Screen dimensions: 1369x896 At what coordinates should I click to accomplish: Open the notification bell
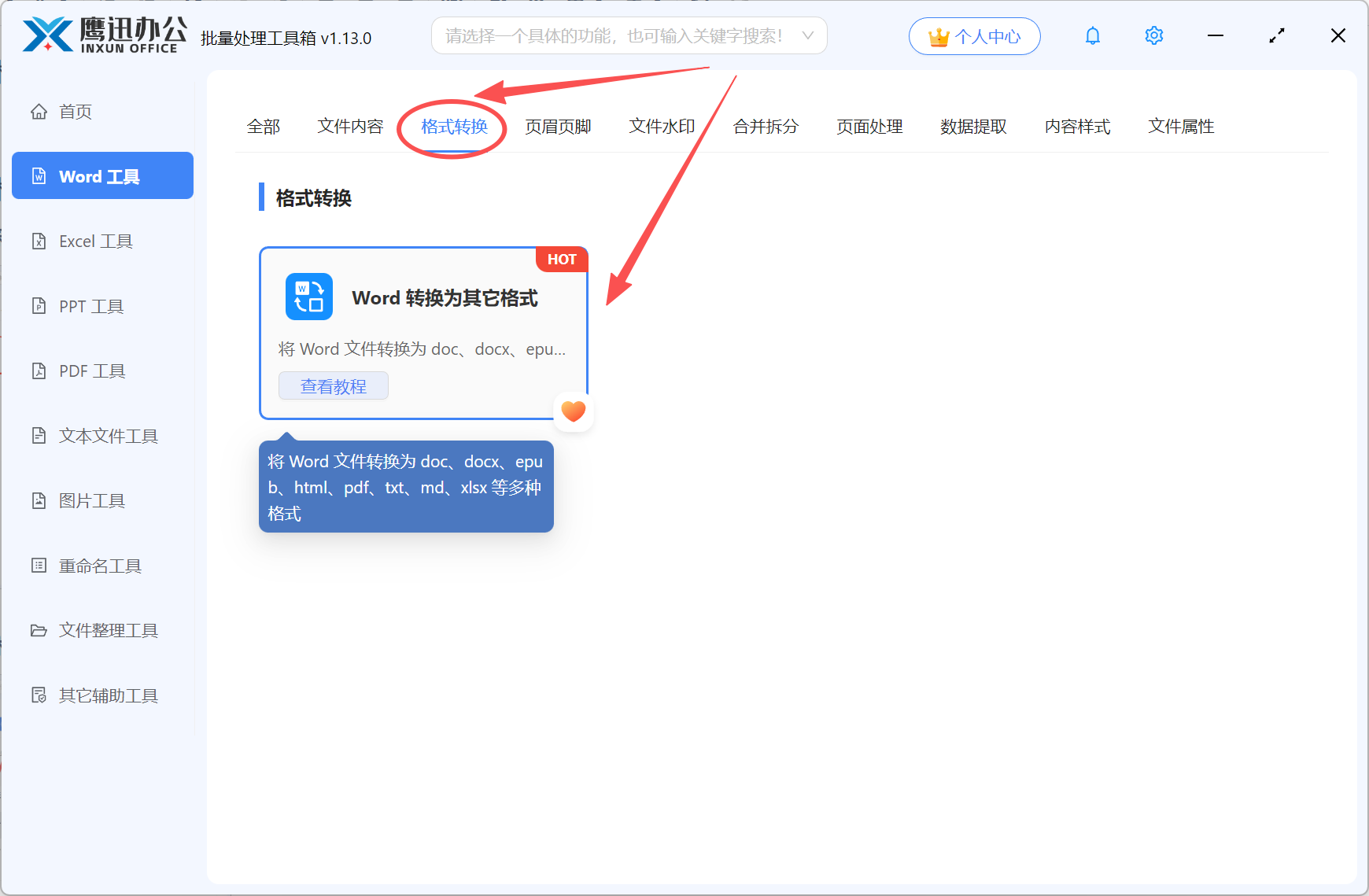click(1092, 35)
